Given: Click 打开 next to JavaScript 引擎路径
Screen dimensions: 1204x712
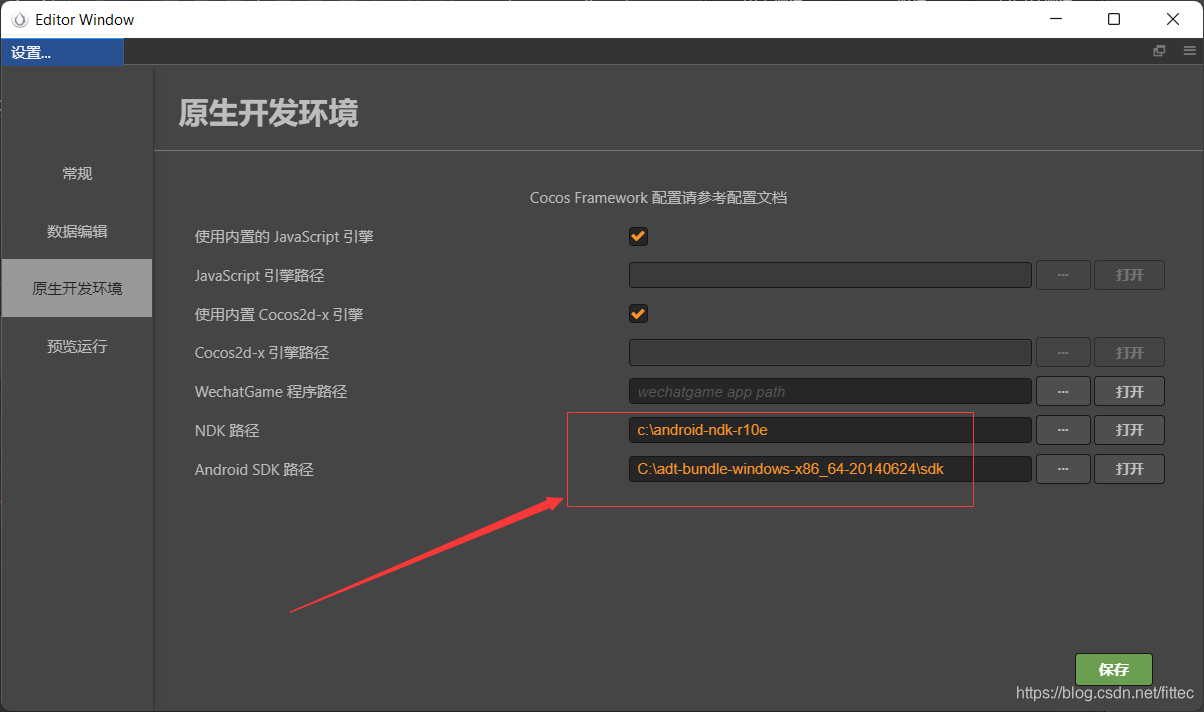Looking at the screenshot, I should click(1130, 275).
